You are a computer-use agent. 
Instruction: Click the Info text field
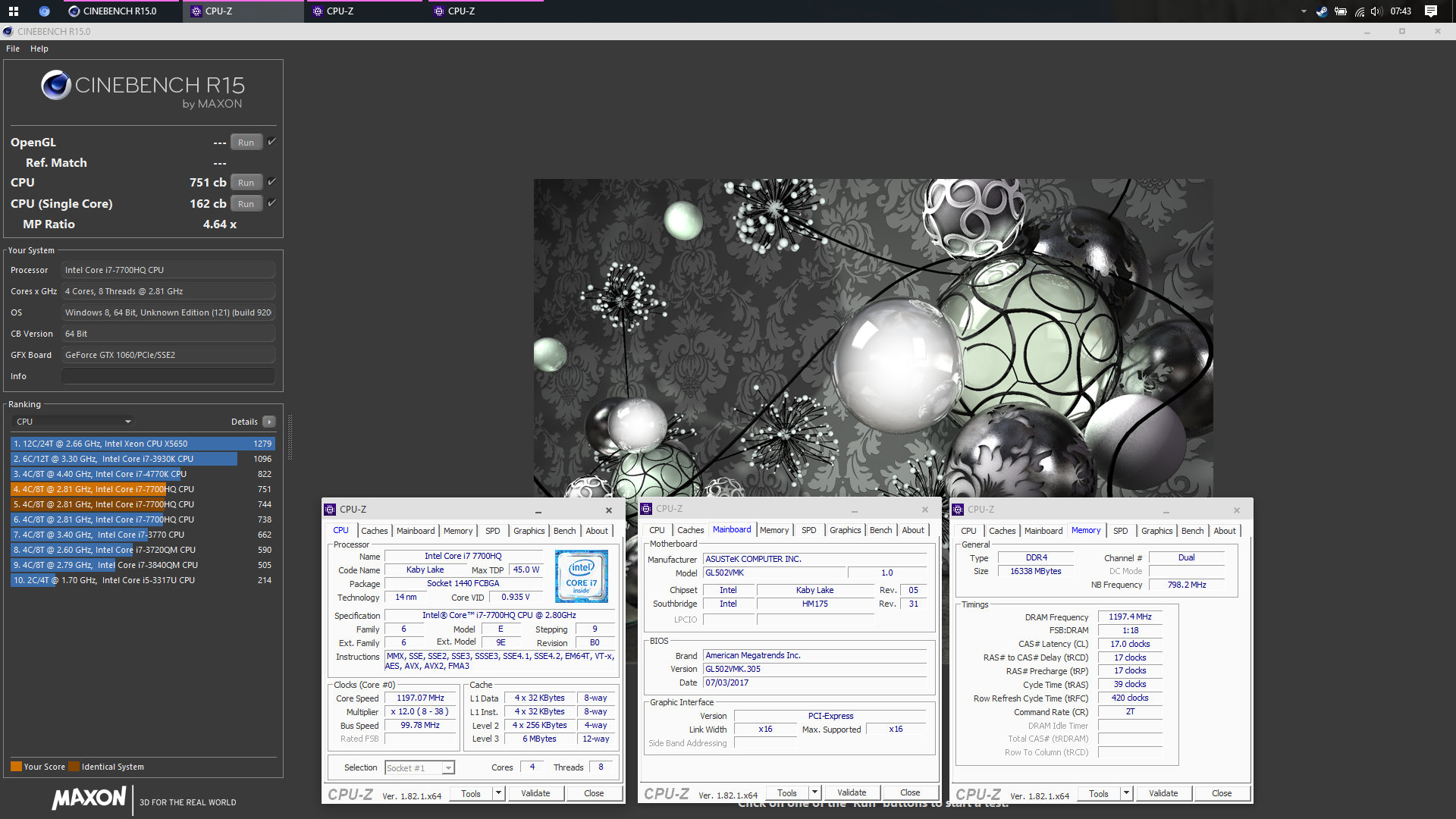(x=168, y=376)
